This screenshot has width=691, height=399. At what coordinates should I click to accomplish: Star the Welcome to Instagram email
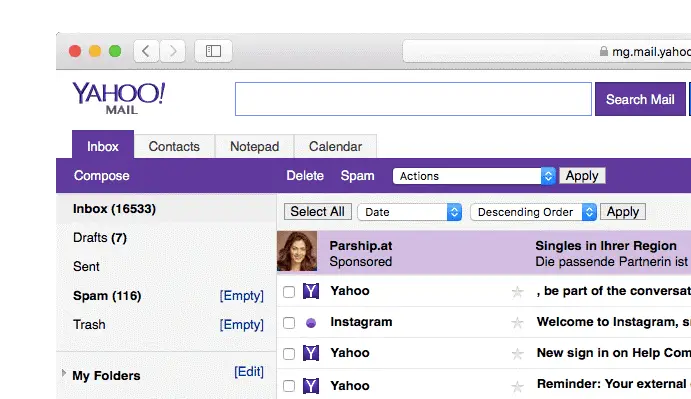pos(517,323)
